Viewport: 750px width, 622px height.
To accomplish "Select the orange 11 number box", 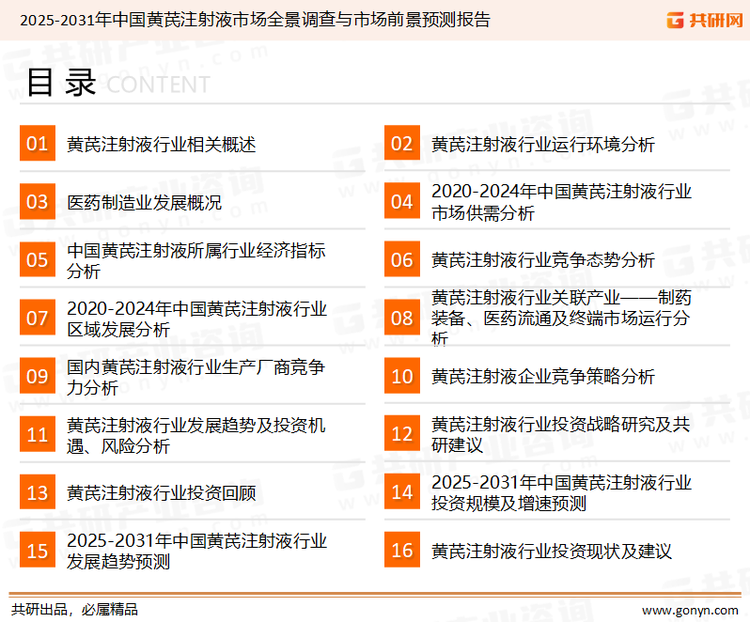I will tap(37, 434).
